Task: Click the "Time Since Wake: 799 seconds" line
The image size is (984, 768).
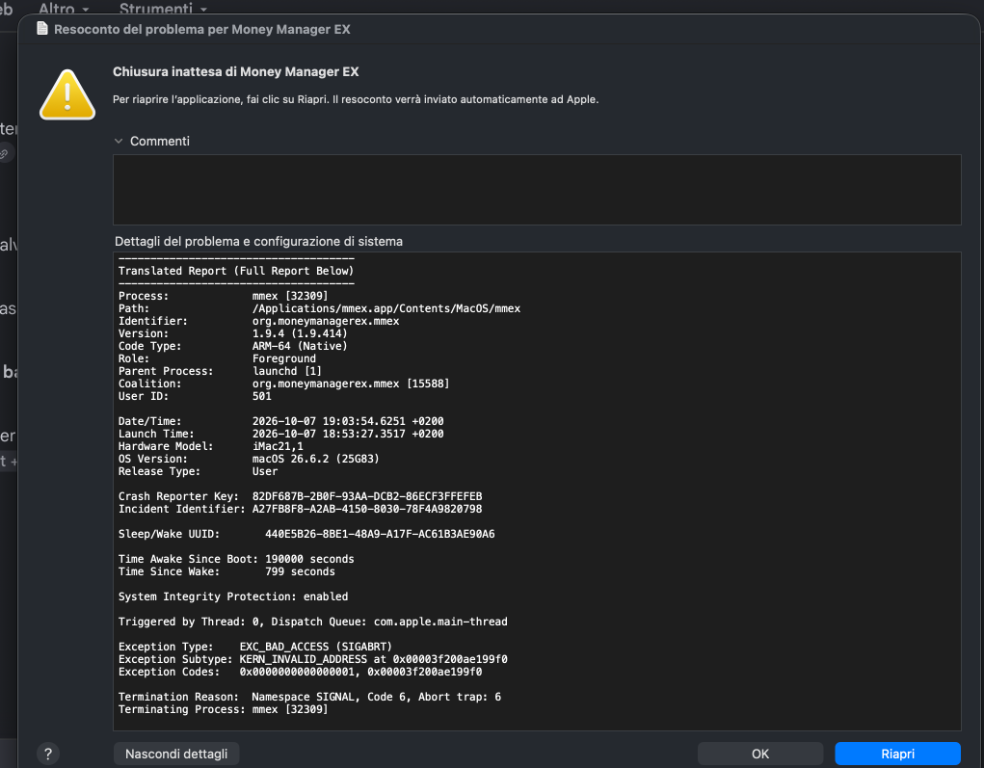Action: pos(227,572)
